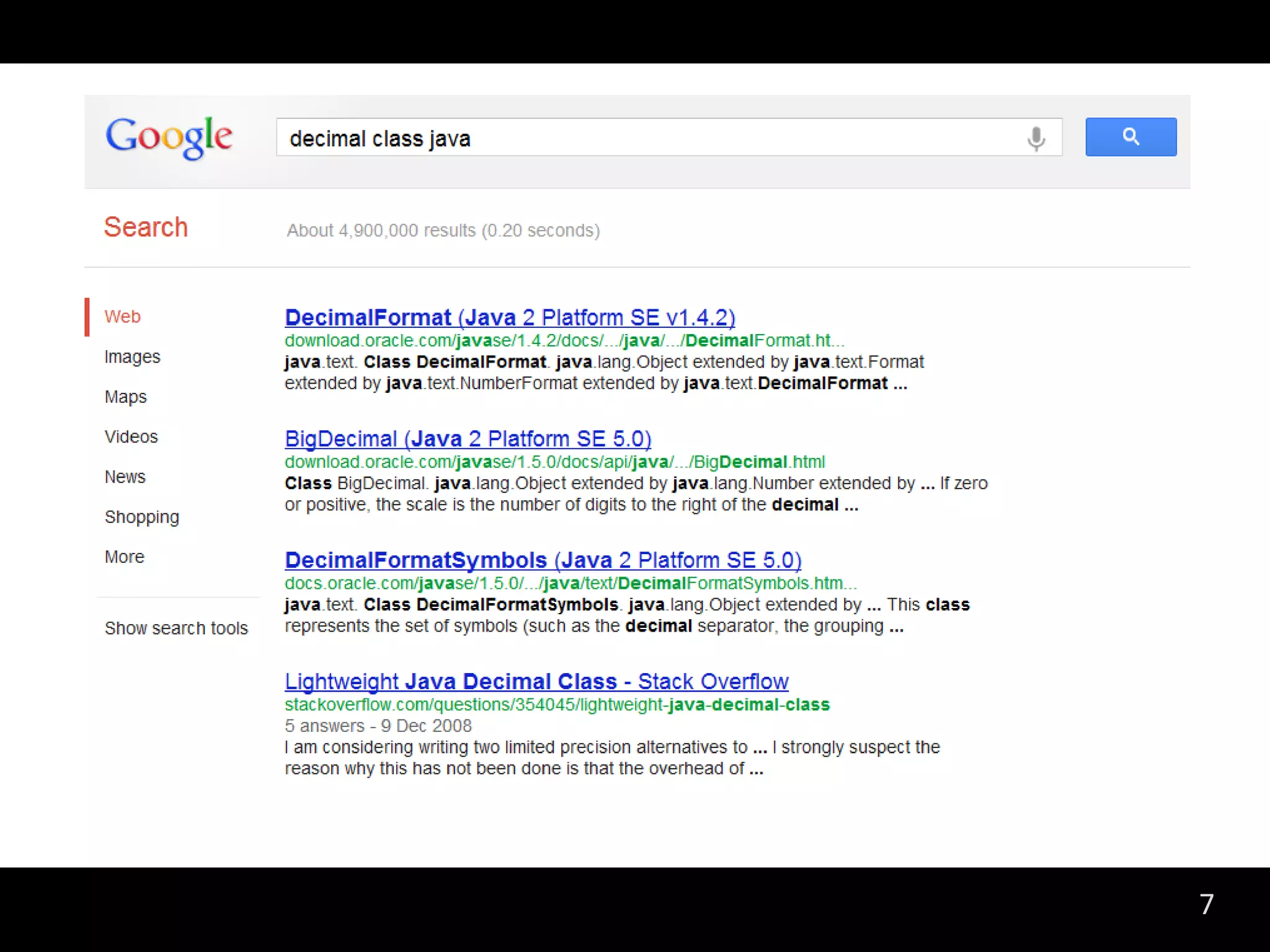Click the microphone voice search icon
The height and width of the screenshot is (952, 1270).
coord(1036,138)
